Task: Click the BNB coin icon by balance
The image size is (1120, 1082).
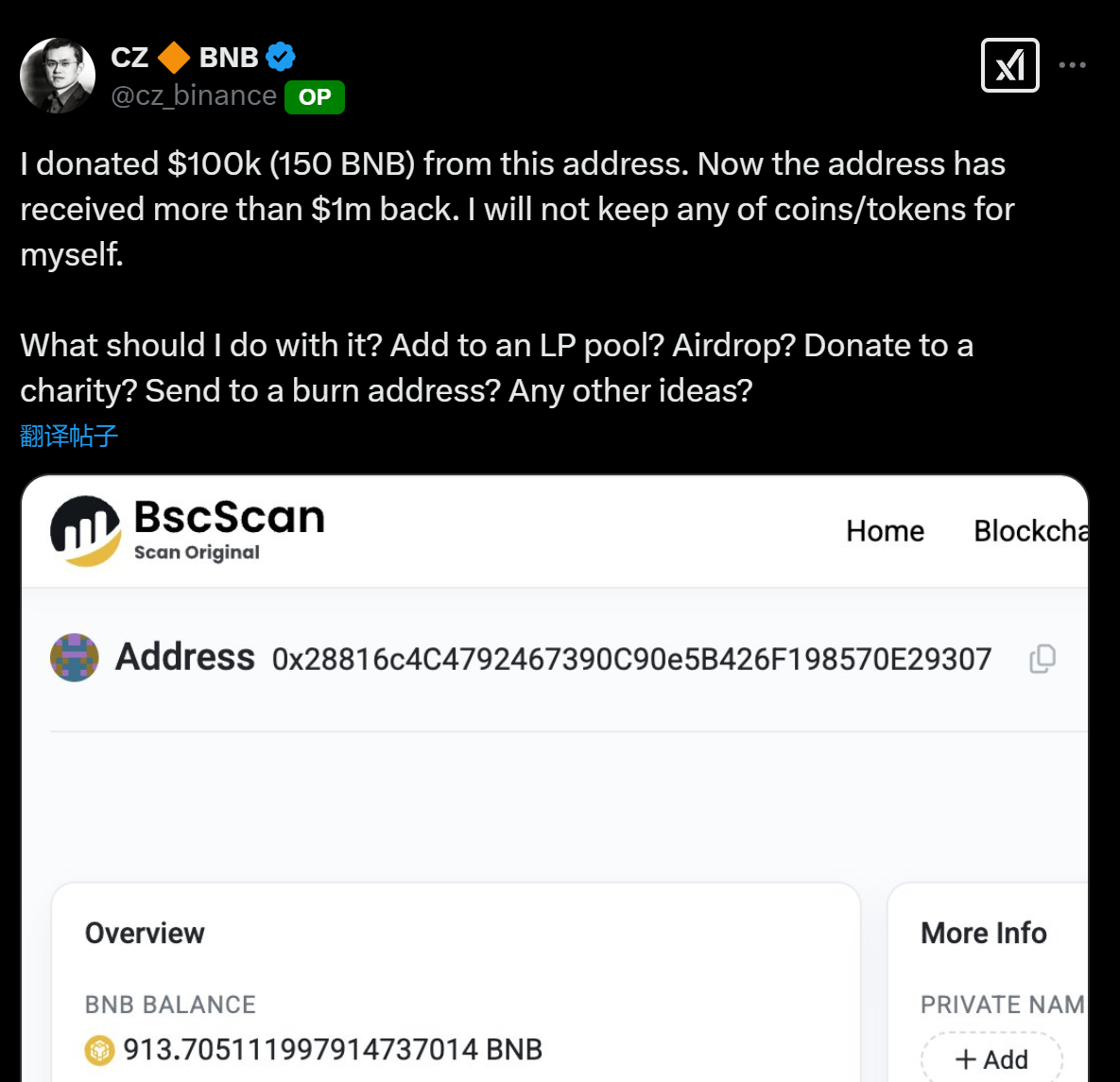Action: 99,1050
